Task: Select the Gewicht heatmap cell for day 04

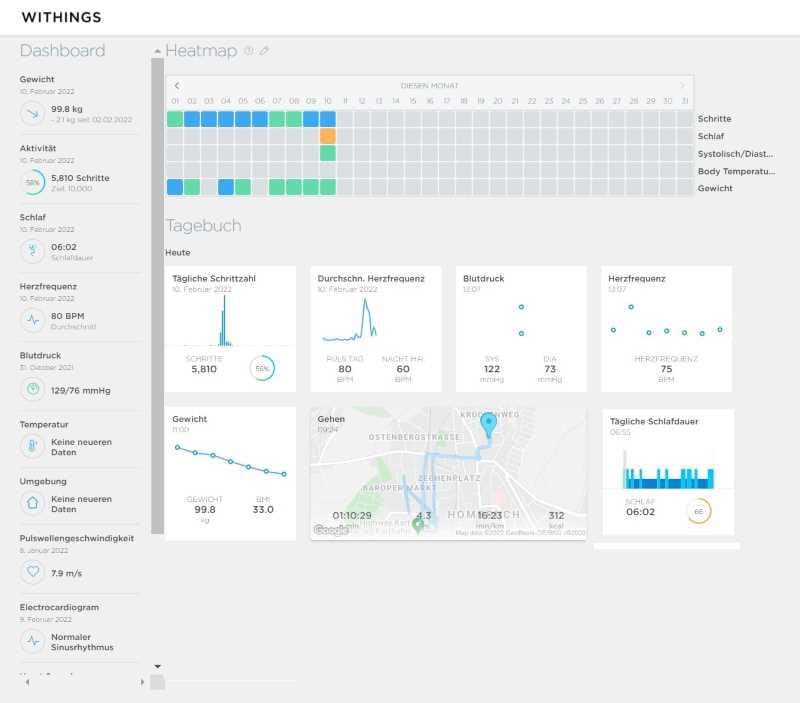Action: (x=226, y=187)
